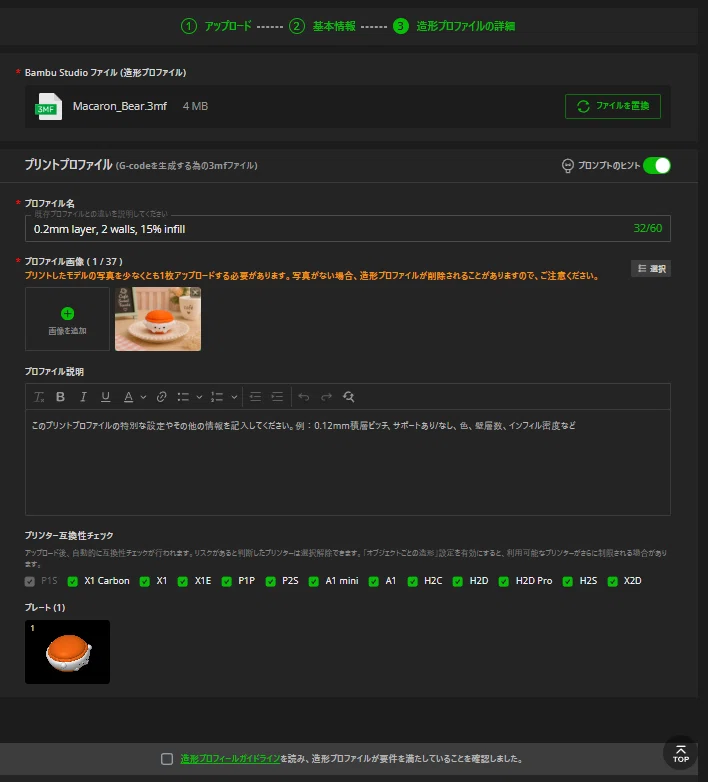This screenshot has width=708, height=782.
Task: Click the 選択 button for profile images
Action: click(x=651, y=269)
